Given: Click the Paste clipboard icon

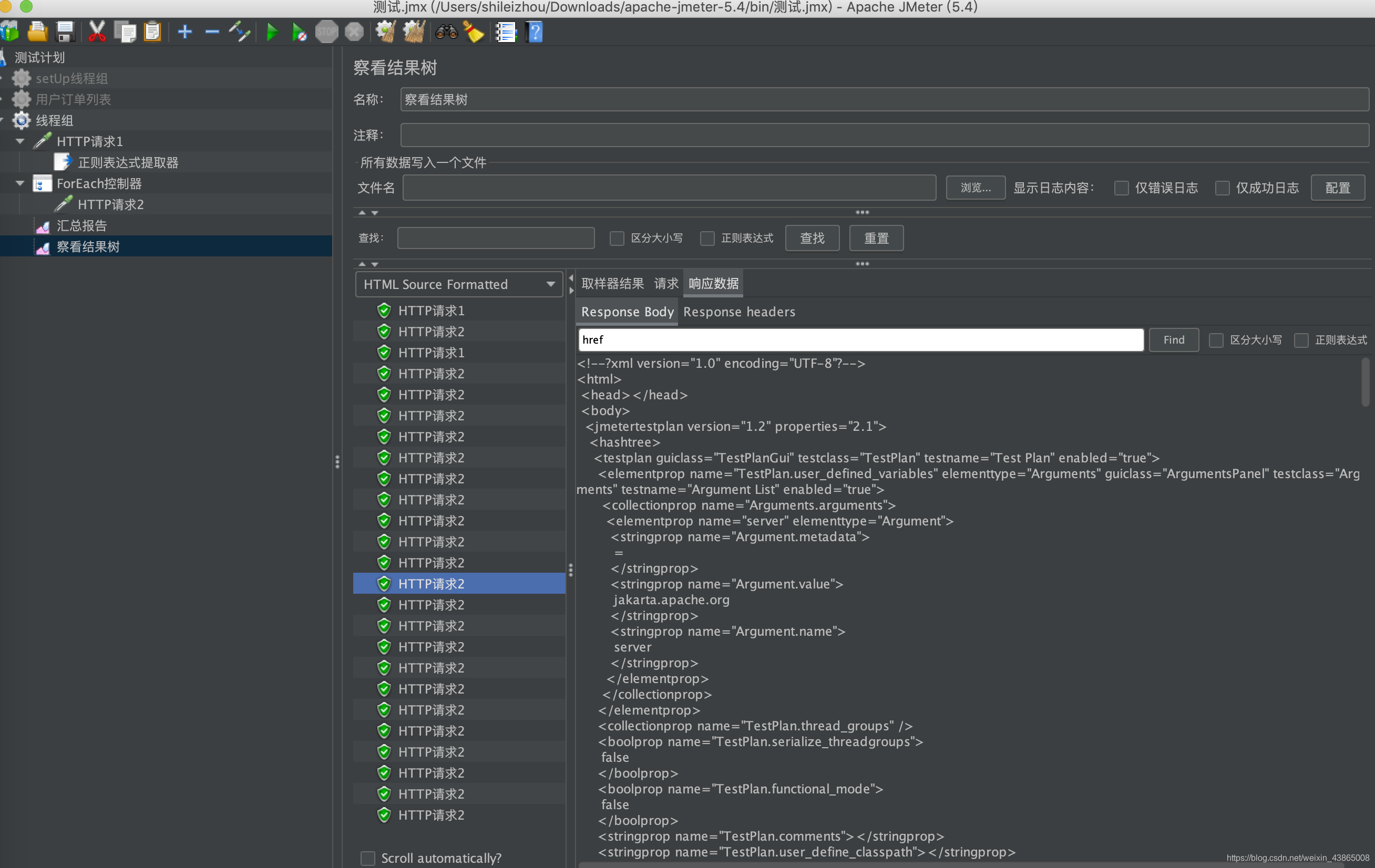Looking at the screenshot, I should coord(152,32).
